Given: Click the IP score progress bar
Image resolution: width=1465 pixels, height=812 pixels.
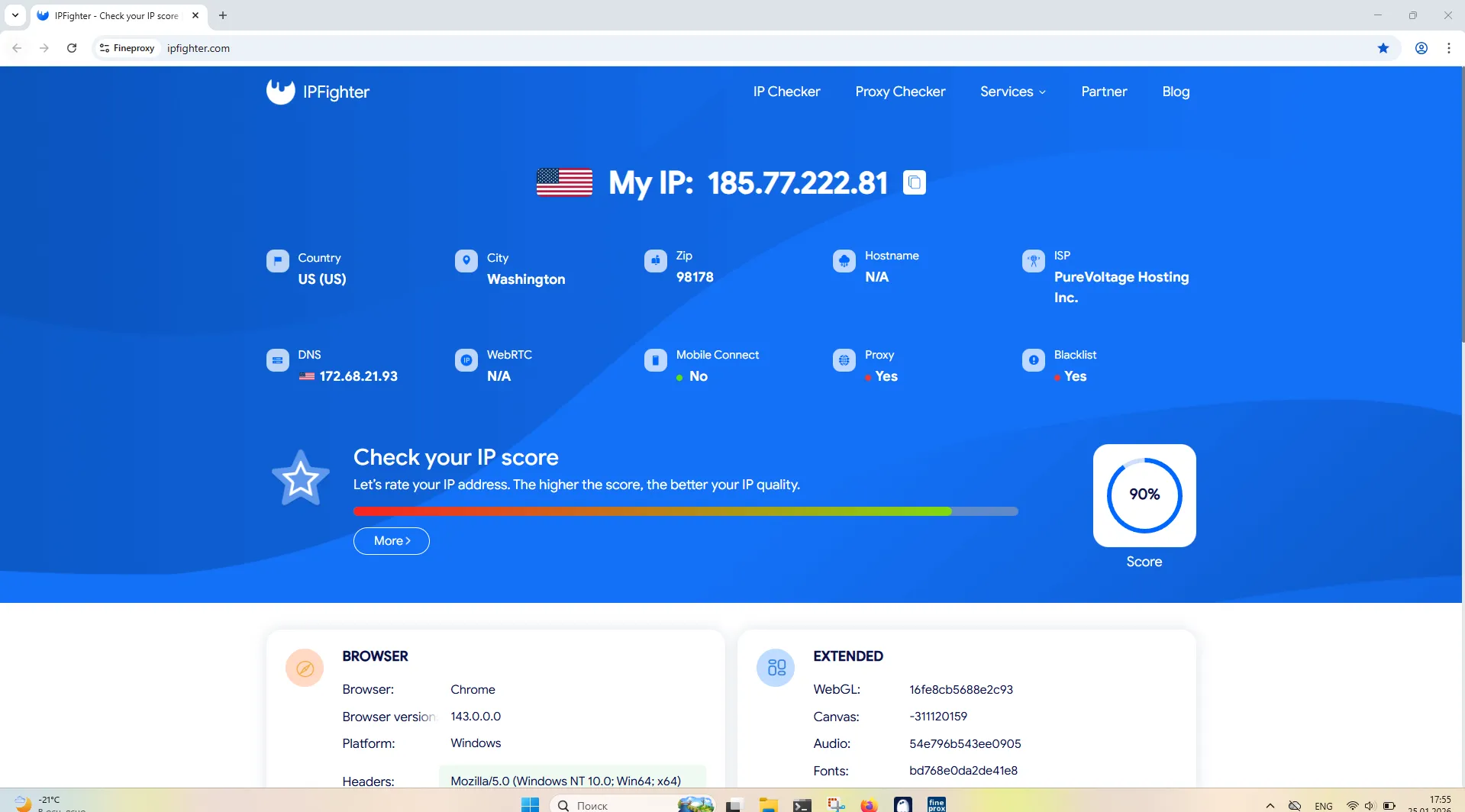Looking at the screenshot, I should 686,511.
